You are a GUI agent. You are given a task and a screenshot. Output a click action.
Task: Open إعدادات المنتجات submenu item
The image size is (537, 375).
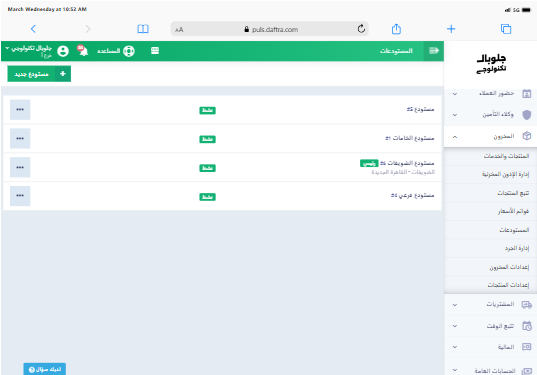(508, 285)
